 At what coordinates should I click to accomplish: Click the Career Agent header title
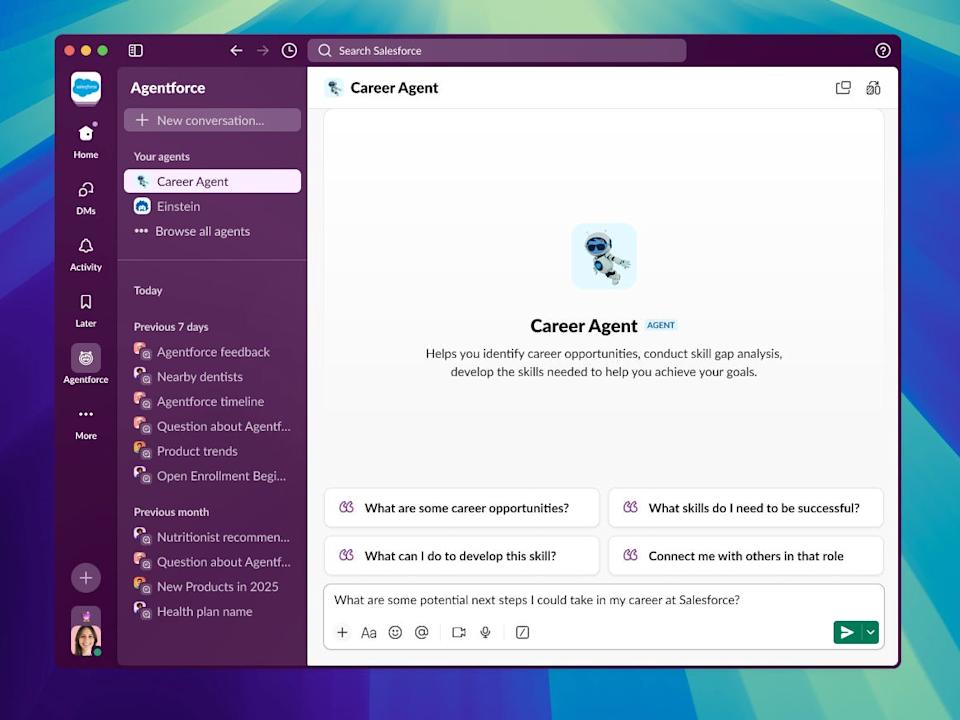(x=394, y=88)
